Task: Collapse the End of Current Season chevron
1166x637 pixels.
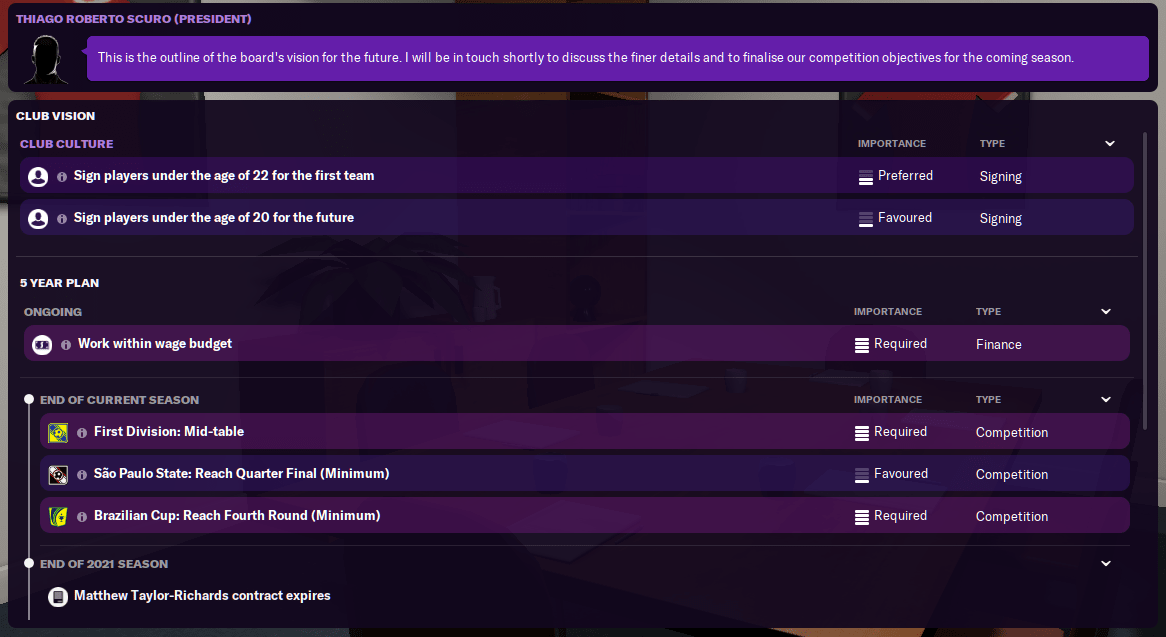Action: tap(1106, 400)
